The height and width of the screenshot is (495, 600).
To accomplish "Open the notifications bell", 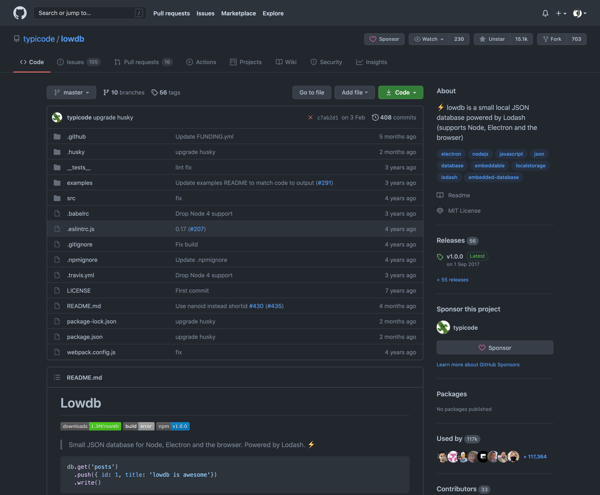I will tap(545, 13).
